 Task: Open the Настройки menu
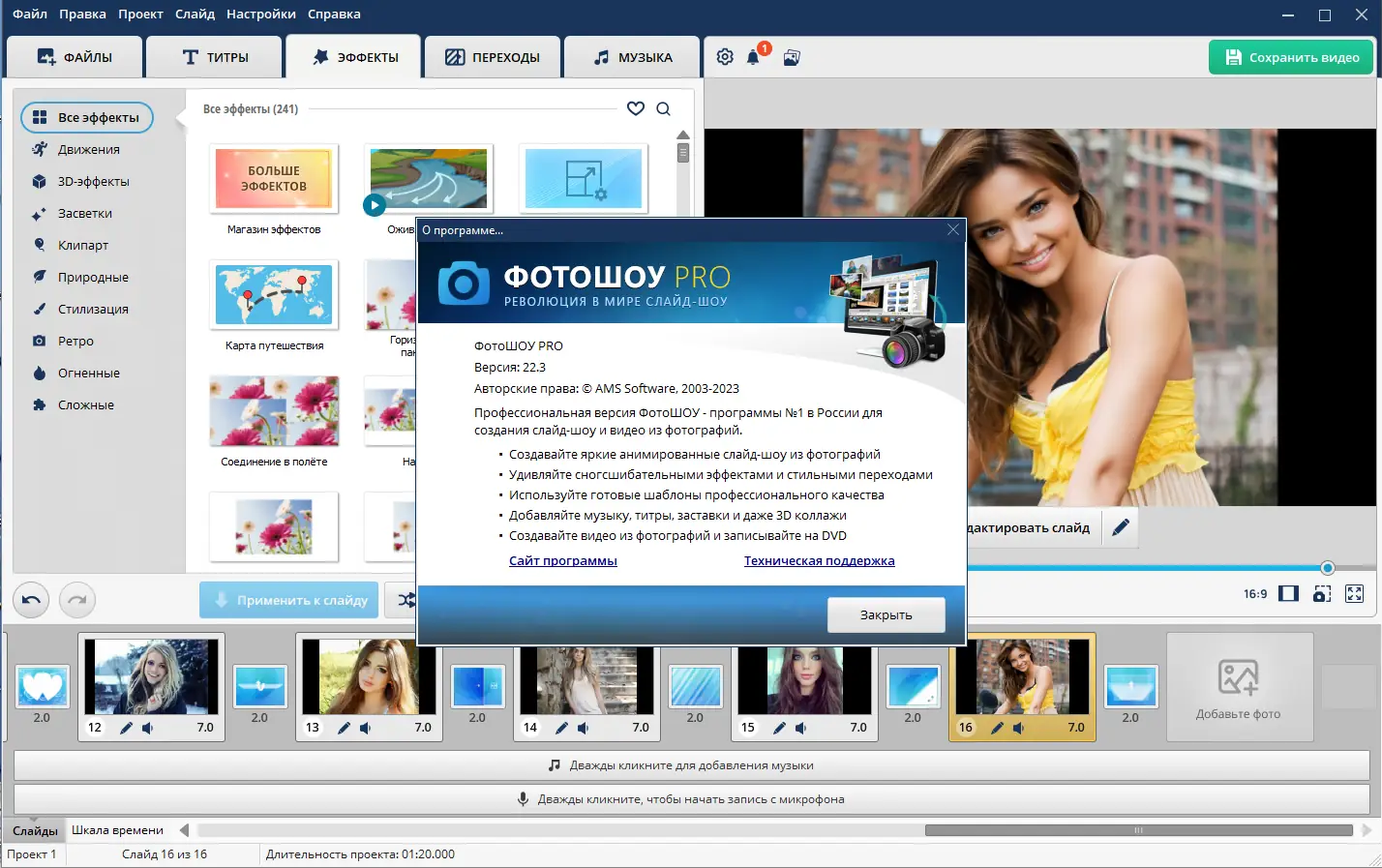(261, 14)
